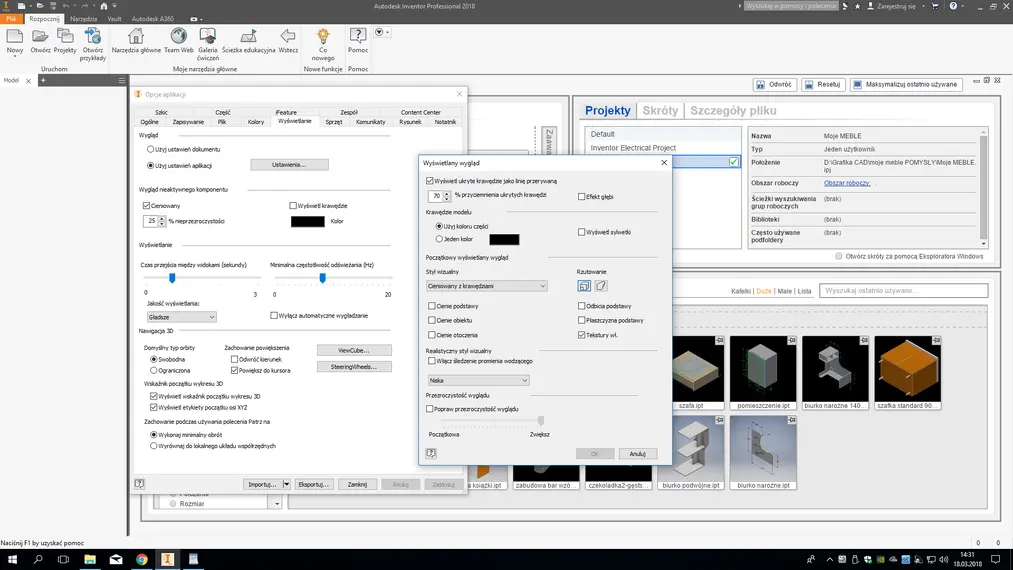Screen dimensions: 1013x570
Task: Click the help icon in Wyświetlany wygląd dialog
Action: [431, 453]
